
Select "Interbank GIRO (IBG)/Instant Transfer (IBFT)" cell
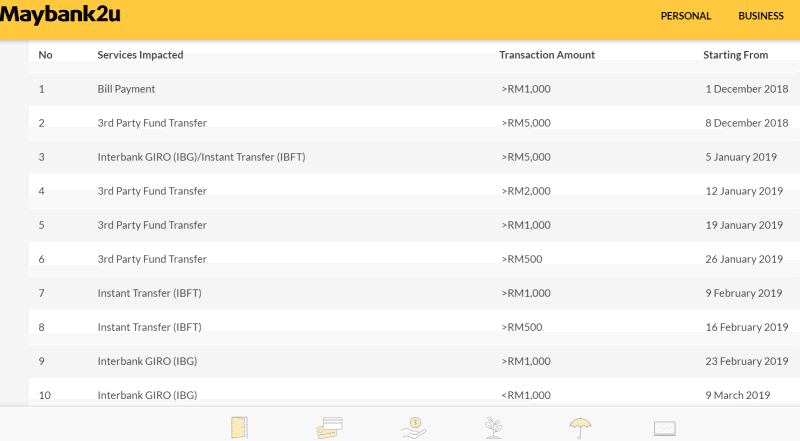[x=202, y=157]
